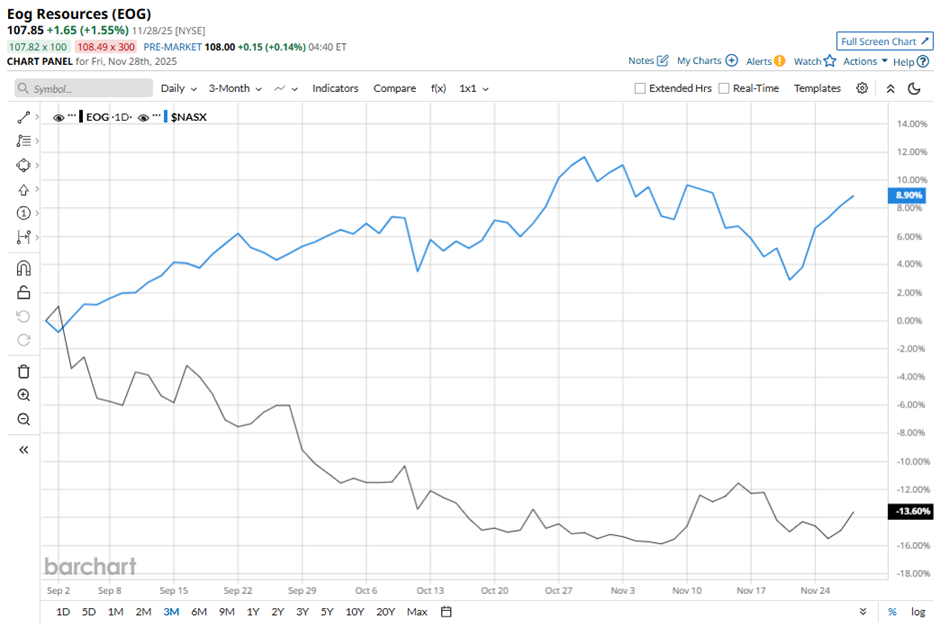Open the Indicators menu
The width and height of the screenshot is (940, 628).
(x=335, y=88)
